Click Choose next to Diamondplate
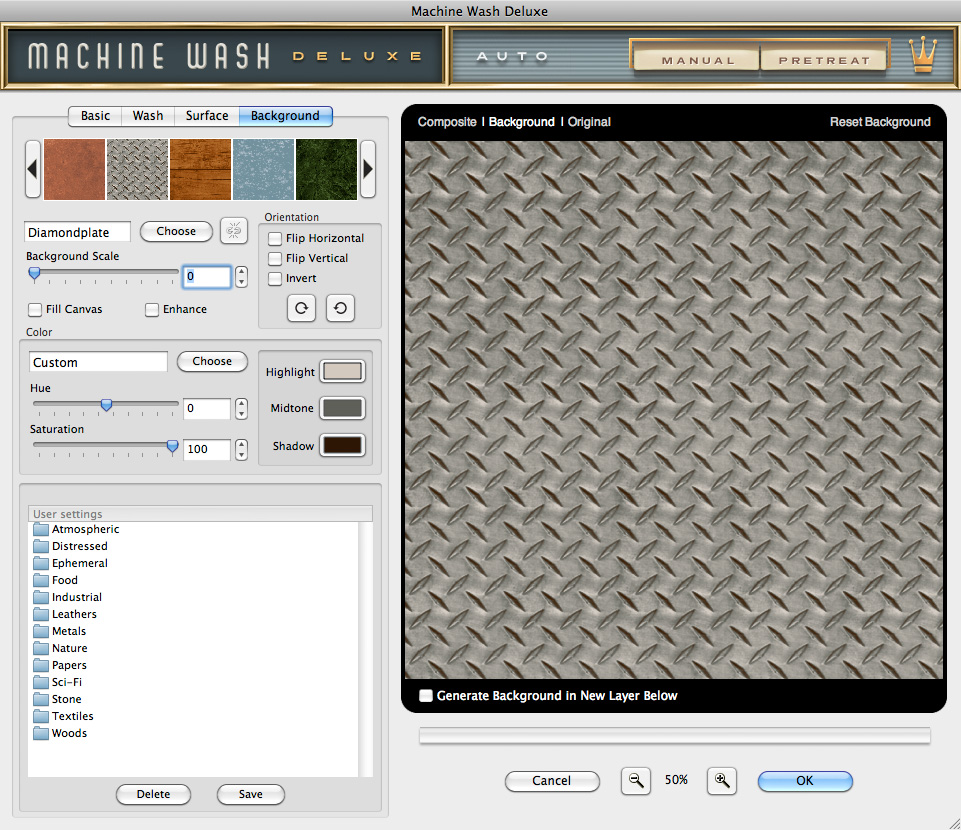Image resolution: width=961 pixels, height=830 pixels. click(176, 231)
